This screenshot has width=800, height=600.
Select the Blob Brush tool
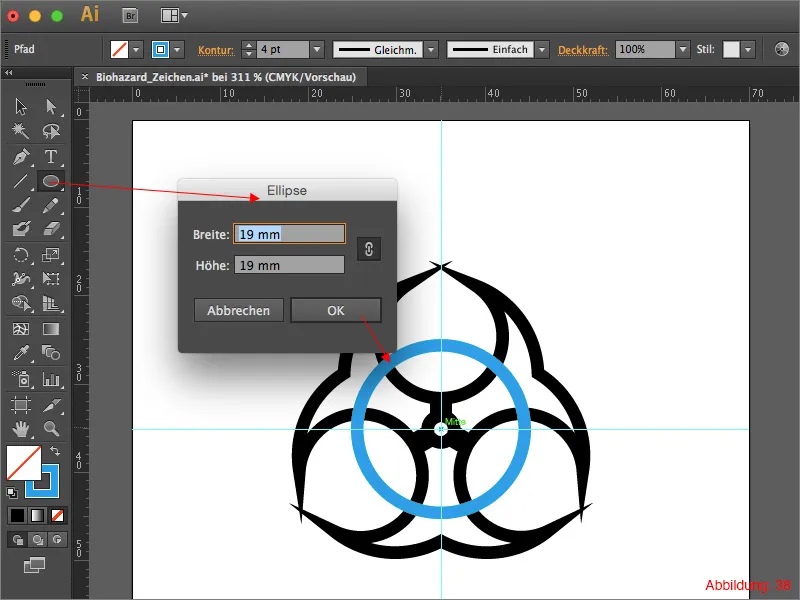tap(21, 229)
